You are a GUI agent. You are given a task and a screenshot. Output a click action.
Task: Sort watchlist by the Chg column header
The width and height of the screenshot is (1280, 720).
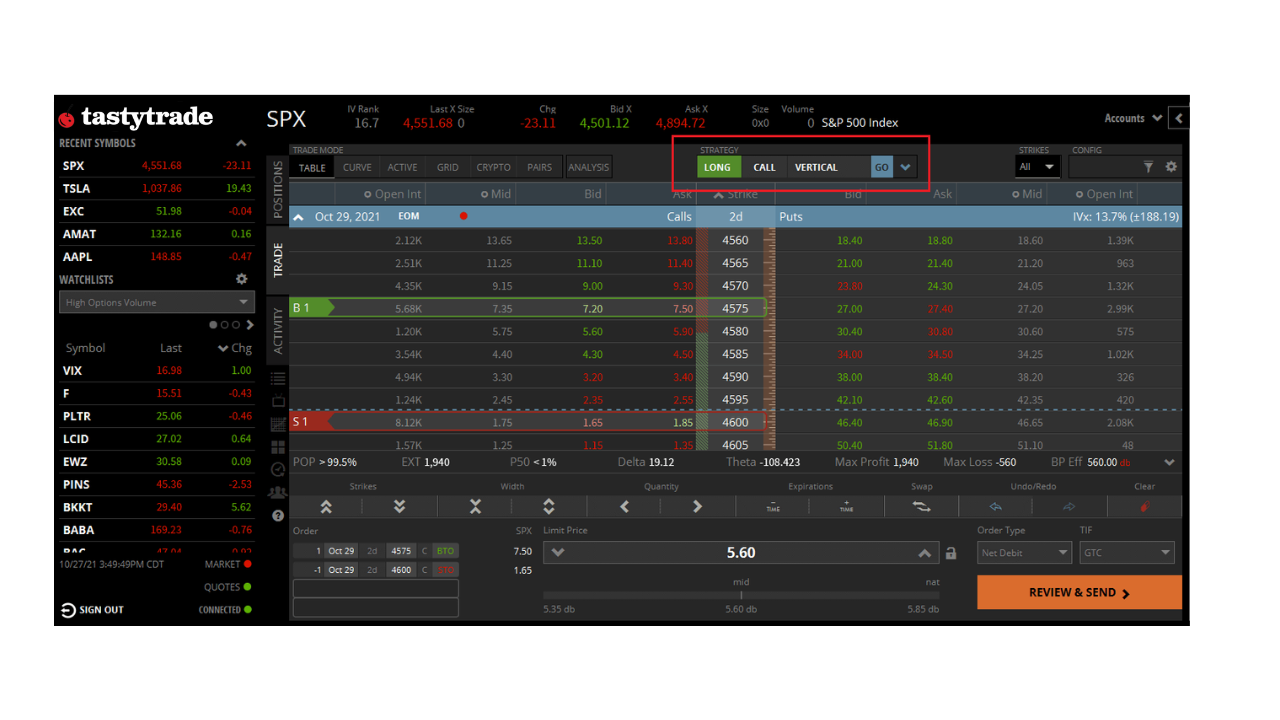click(235, 348)
